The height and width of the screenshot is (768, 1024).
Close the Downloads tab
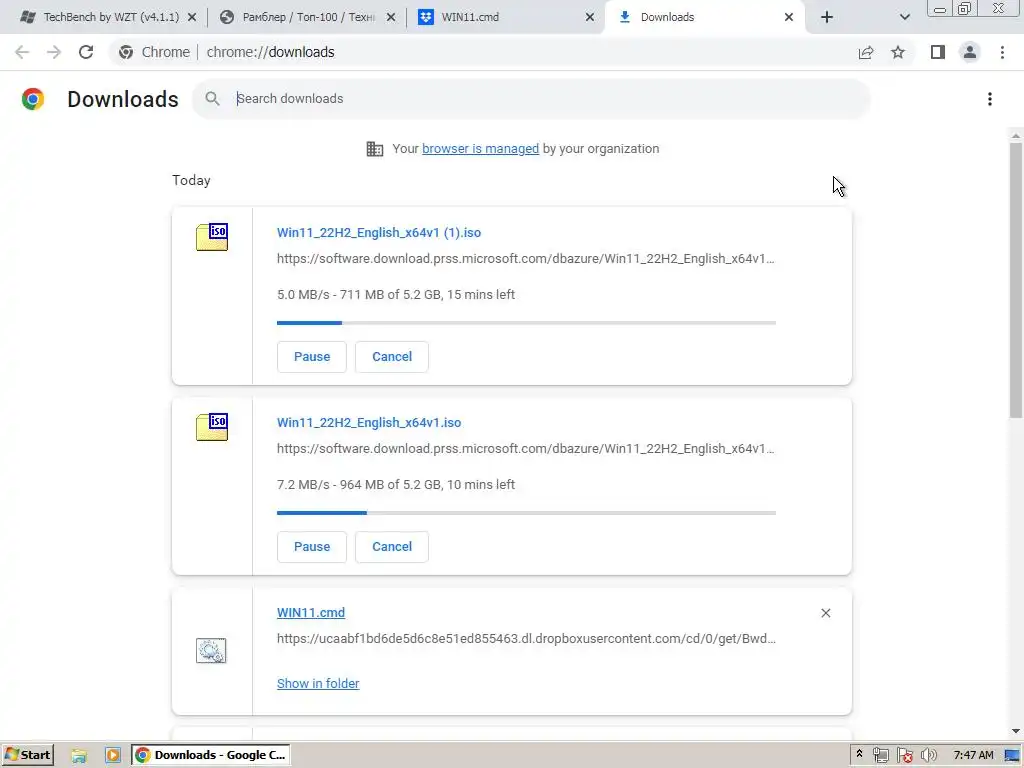tap(789, 17)
